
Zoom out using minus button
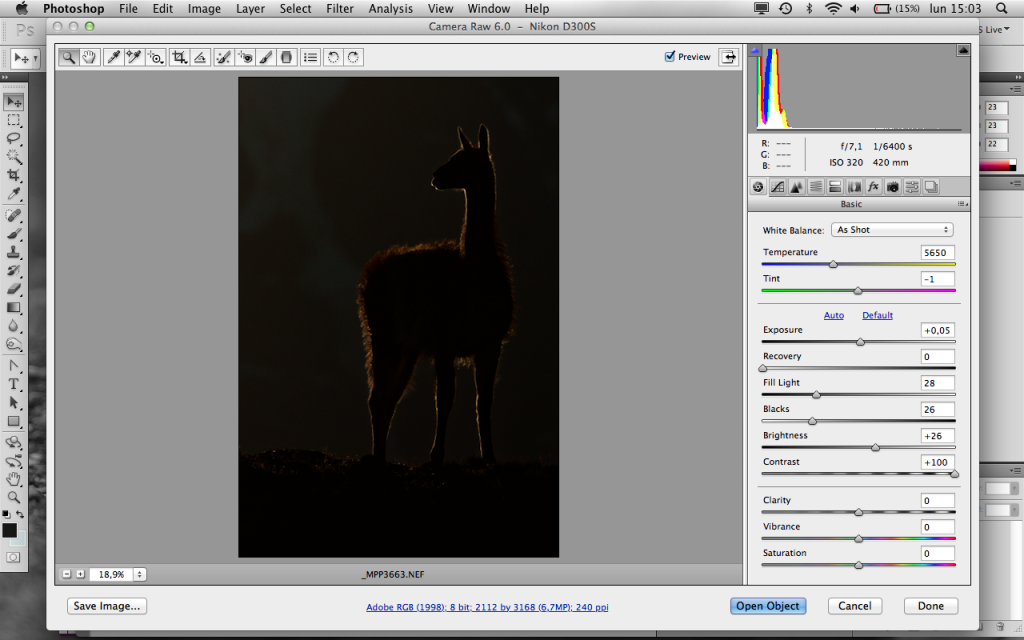coord(67,574)
